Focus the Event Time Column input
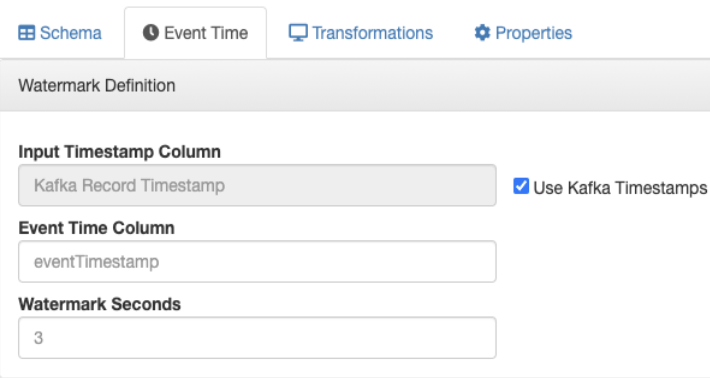 click(x=257, y=261)
